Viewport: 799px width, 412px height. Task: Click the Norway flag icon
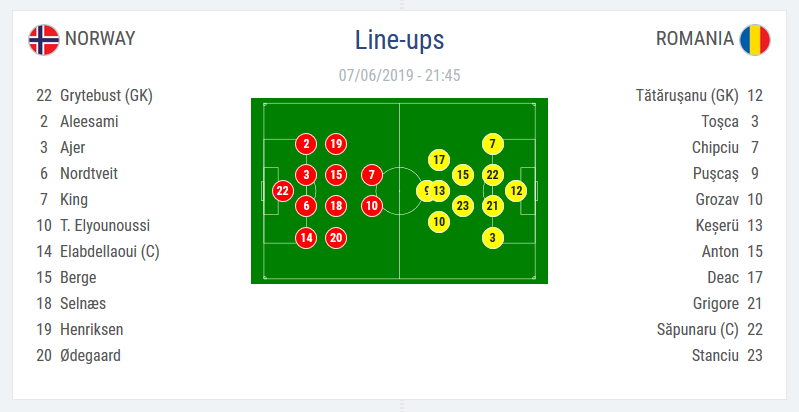[x=44, y=40]
